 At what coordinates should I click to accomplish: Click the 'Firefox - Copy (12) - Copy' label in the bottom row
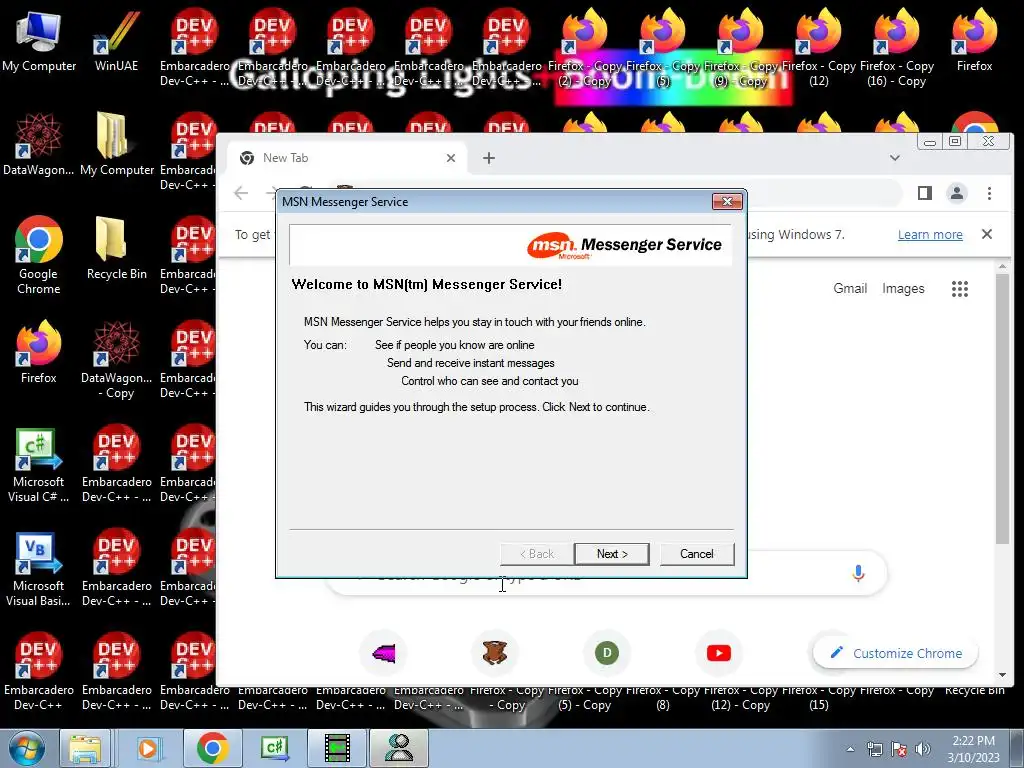(741, 697)
